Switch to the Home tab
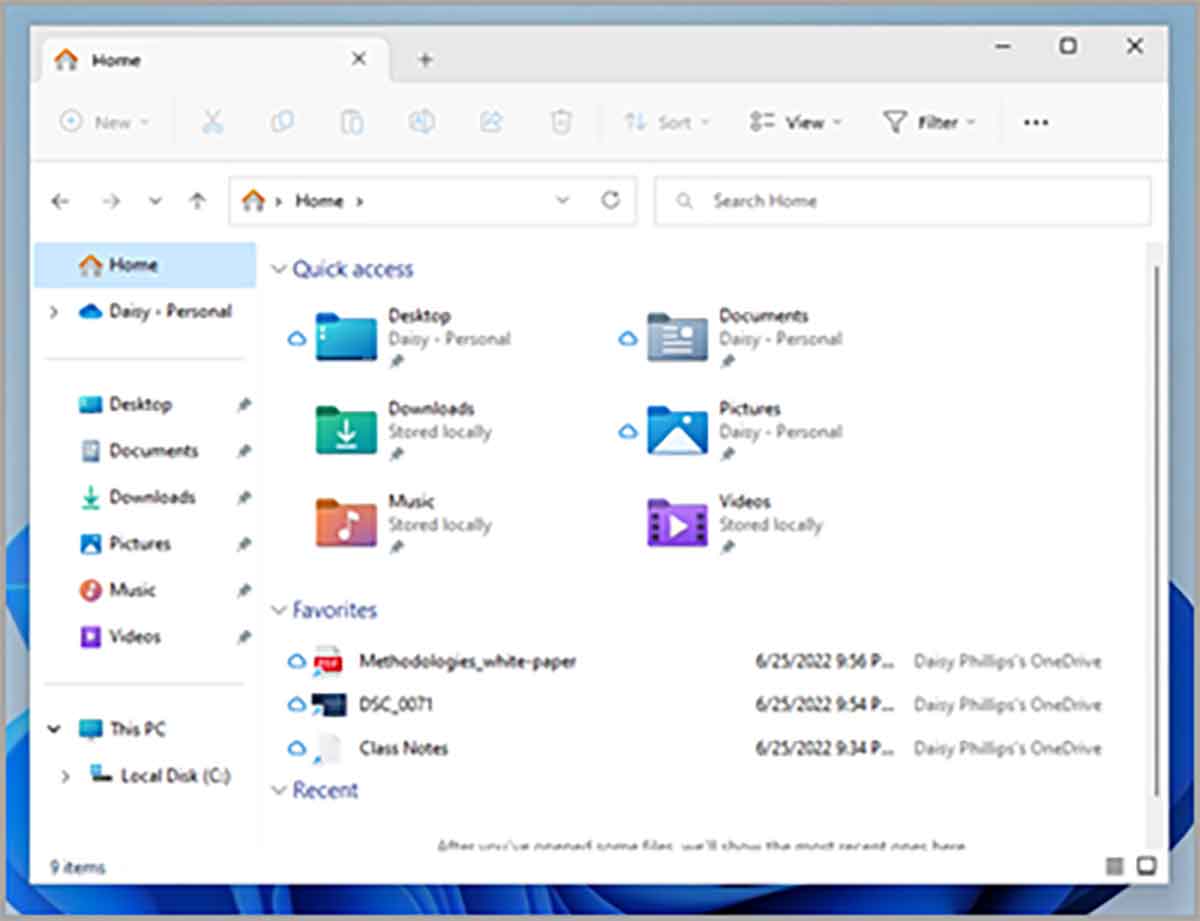 click(x=116, y=59)
